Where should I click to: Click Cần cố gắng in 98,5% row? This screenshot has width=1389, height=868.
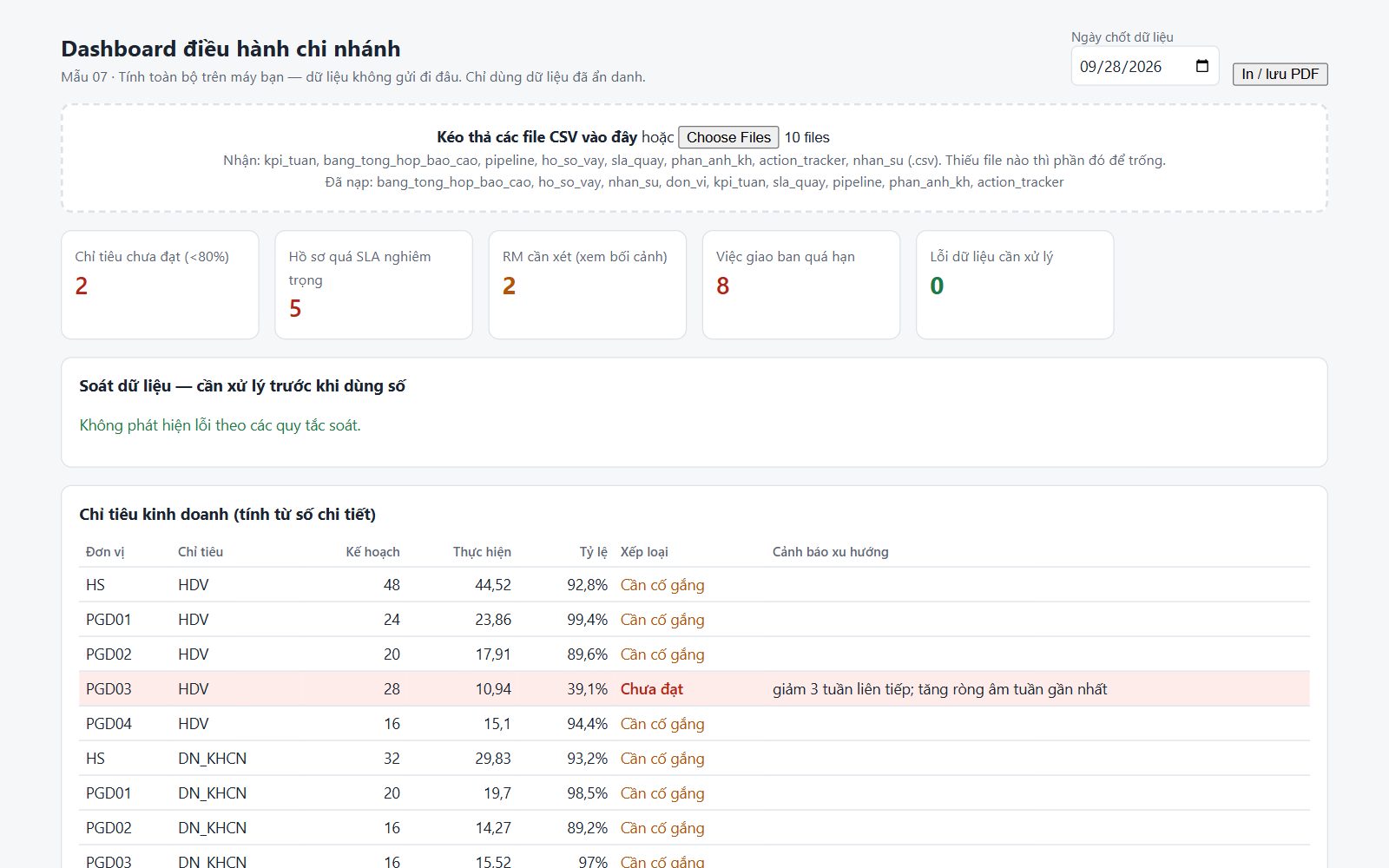pos(662,793)
